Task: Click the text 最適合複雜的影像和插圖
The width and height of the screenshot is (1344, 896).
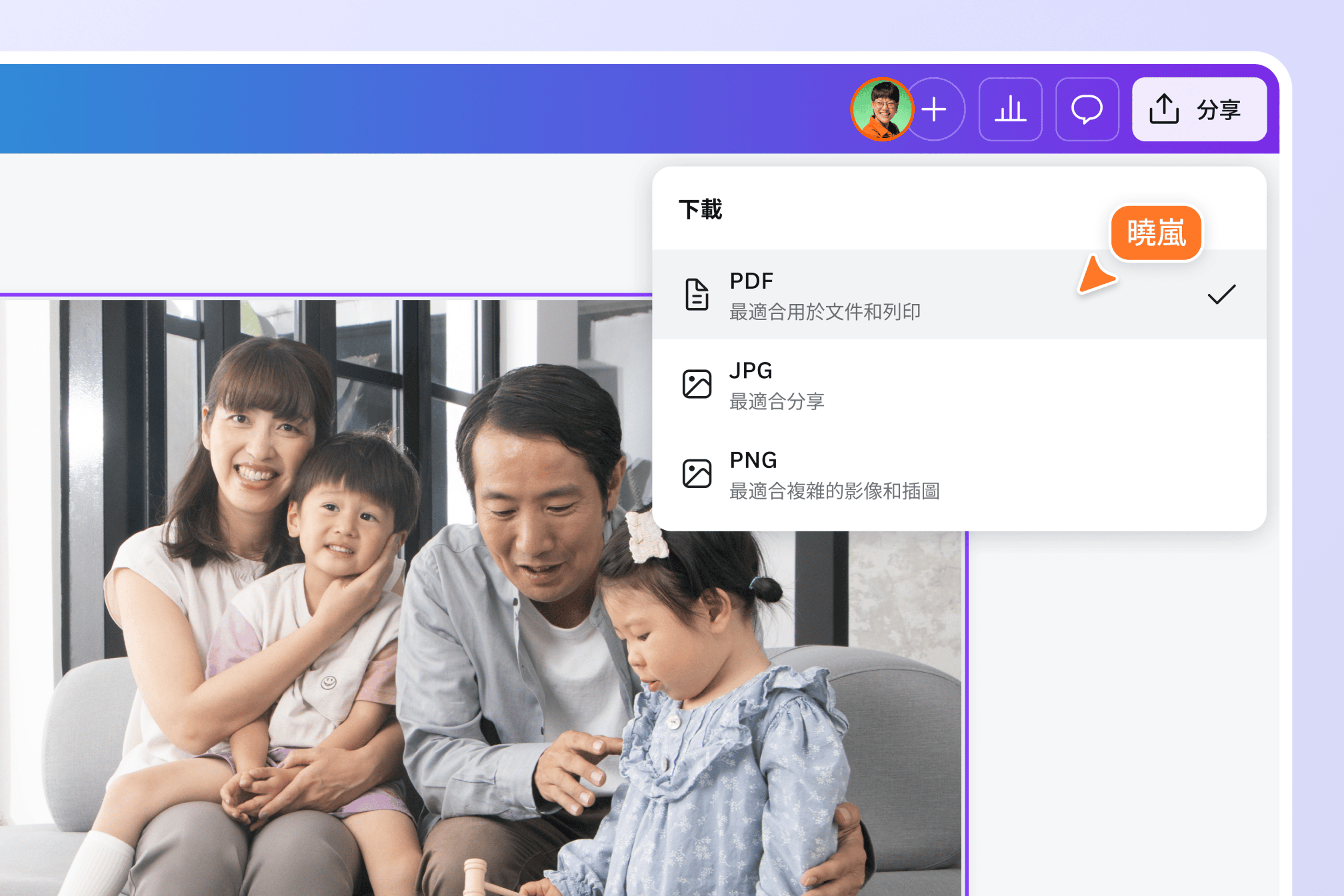Action: 834,491
